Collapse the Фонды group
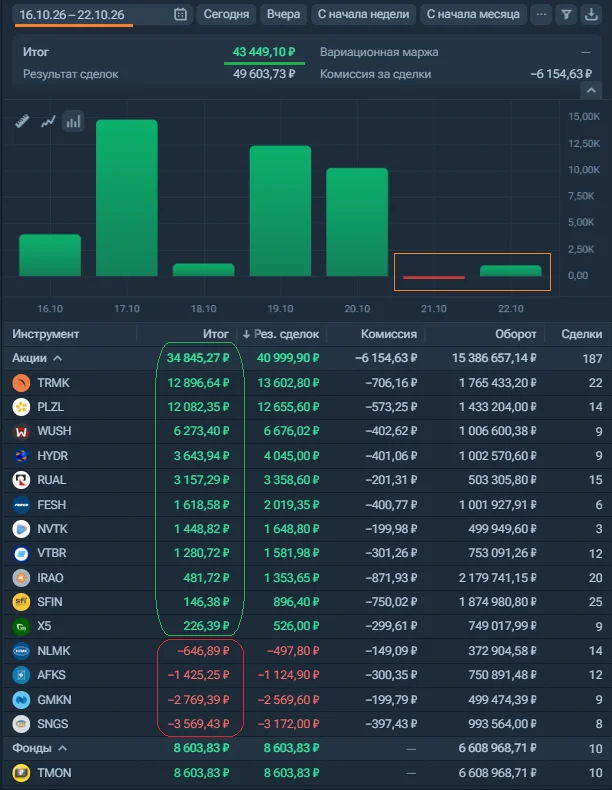Image resolution: width=612 pixels, height=790 pixels. (62, 748)
